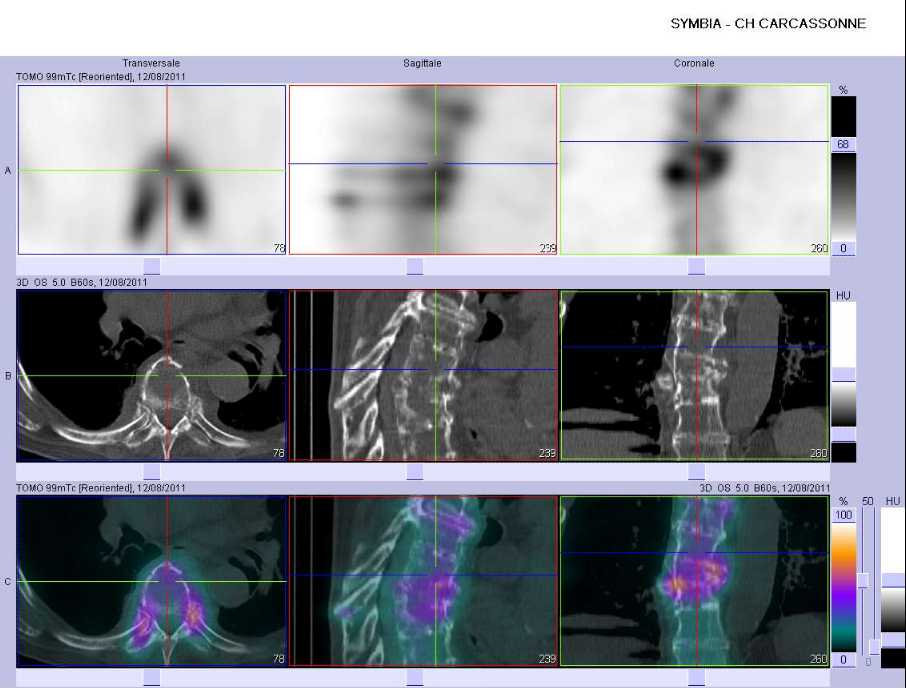The image size is (906, 688).
Task: Select the row C fused sagittal image
Action: [x=423, y=581]
